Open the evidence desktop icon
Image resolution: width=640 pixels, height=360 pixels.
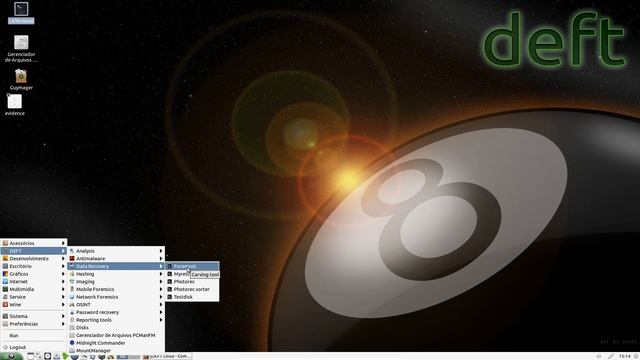click(x=15, y=105)
